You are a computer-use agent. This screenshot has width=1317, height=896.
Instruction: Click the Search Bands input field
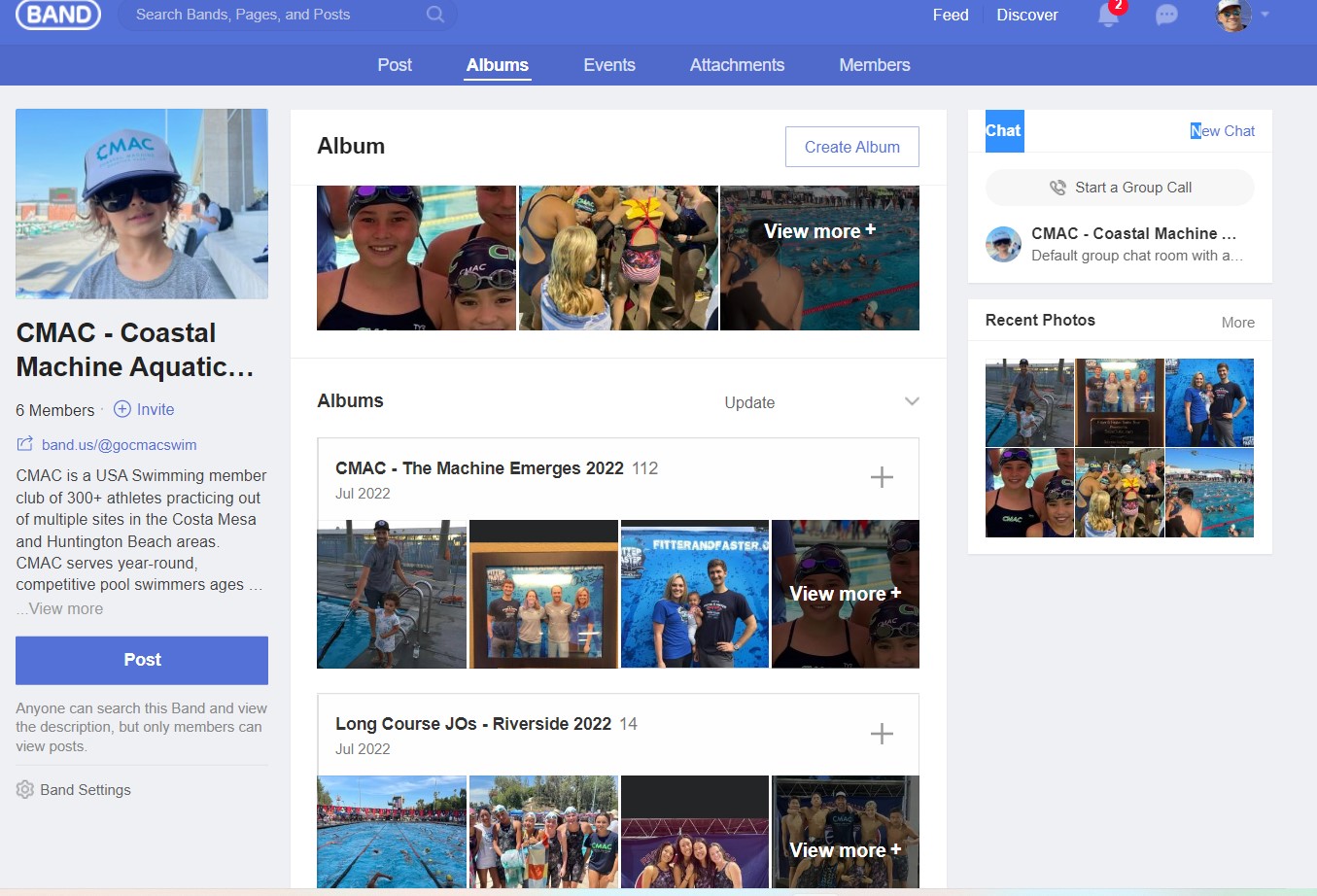[272, 15]
